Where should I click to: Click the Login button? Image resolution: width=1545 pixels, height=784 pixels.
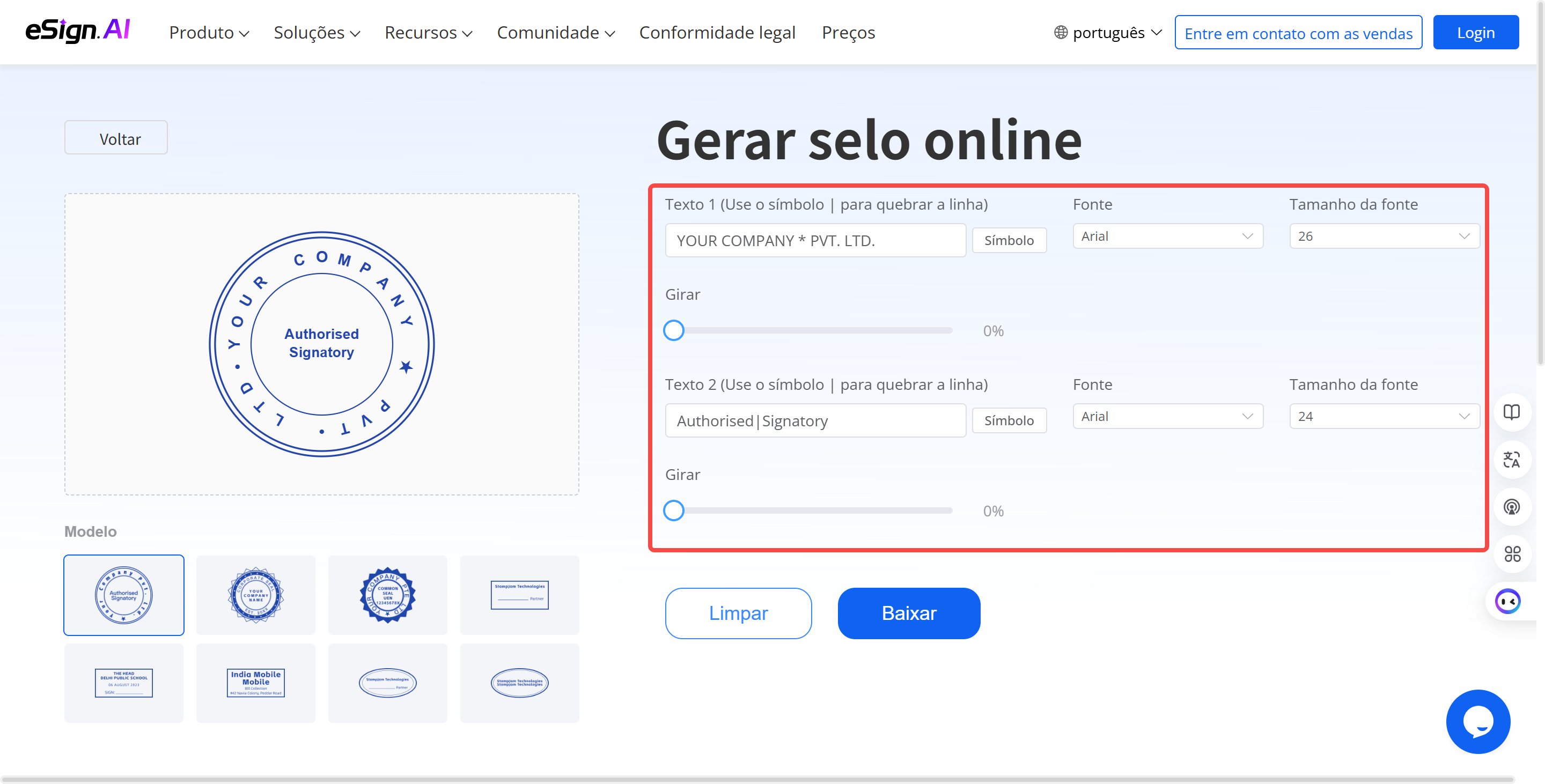pos(1475,32)
